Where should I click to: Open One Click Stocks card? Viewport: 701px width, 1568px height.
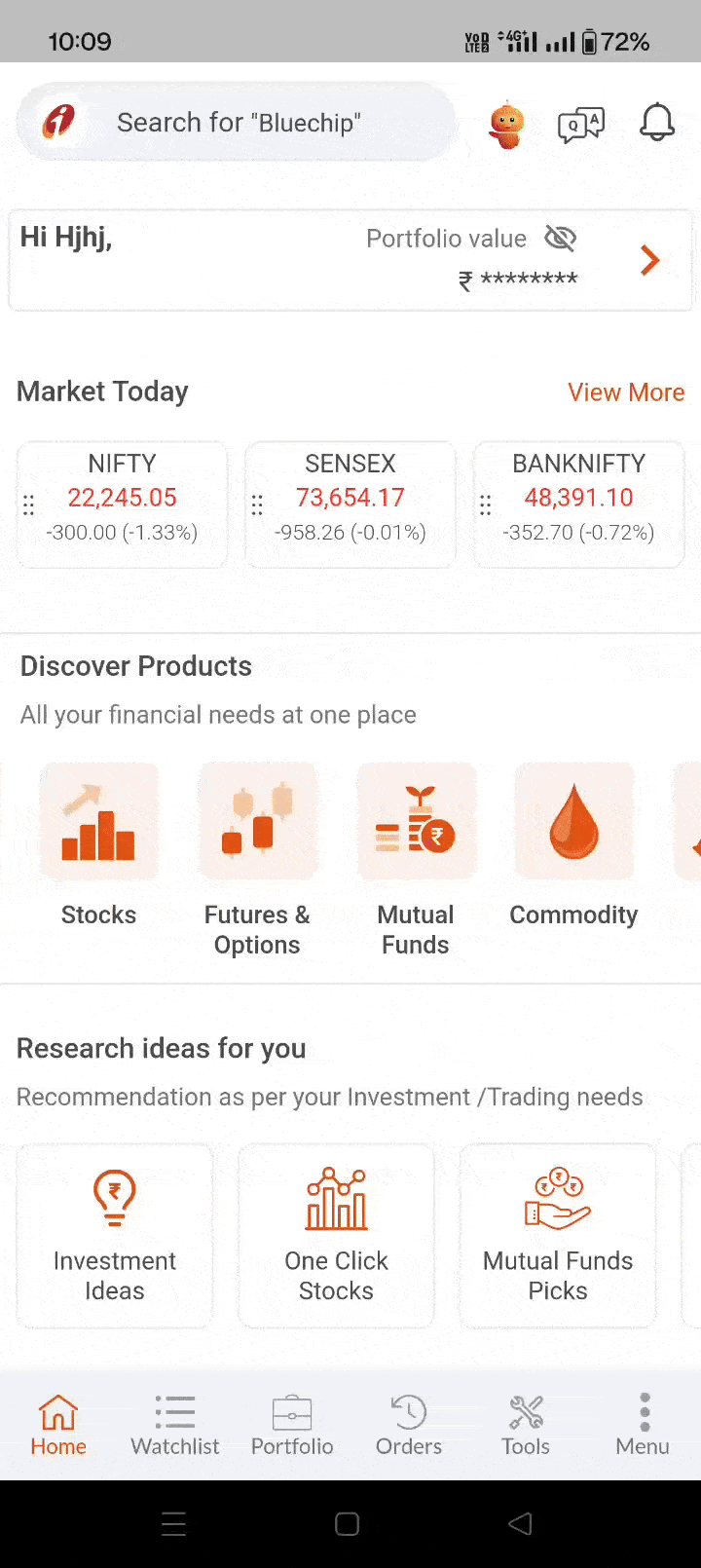[x=336, y=1235]
